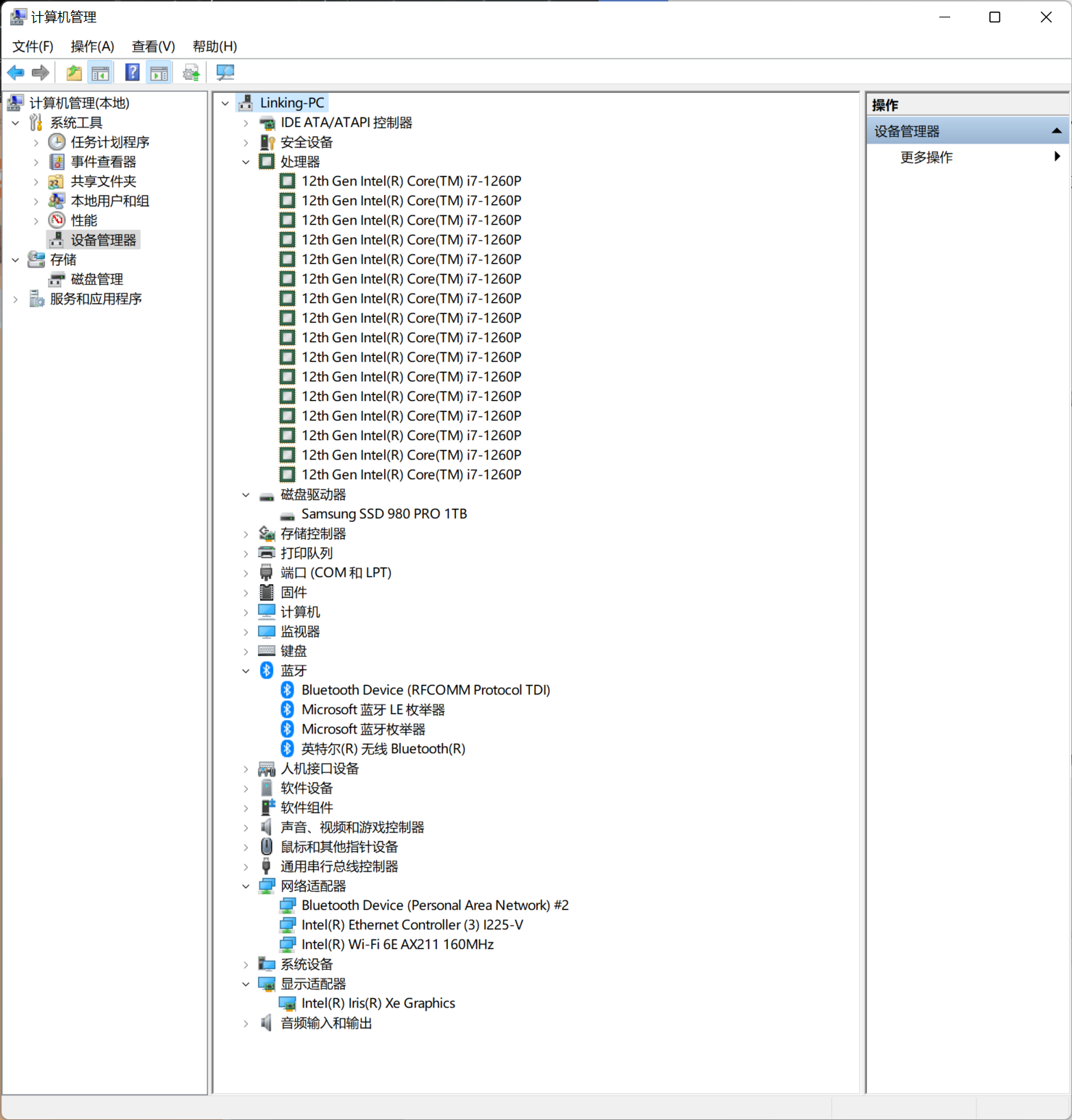Click the Up one level folder icon
This screenshot has height=1120, width=1072.
[74, 72]
